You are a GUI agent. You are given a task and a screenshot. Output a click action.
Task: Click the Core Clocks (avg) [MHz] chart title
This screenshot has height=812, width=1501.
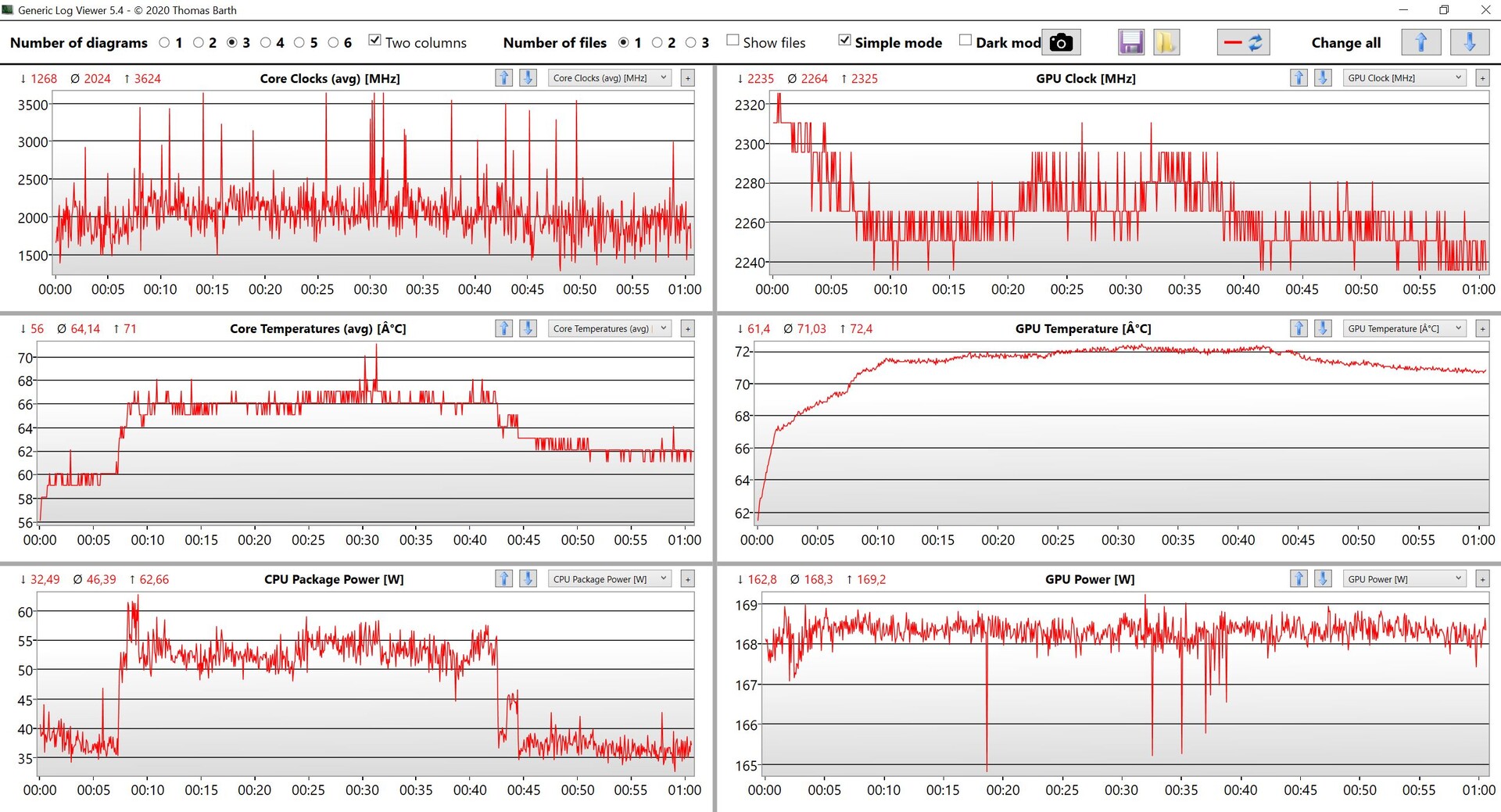(x=330, y=78)
